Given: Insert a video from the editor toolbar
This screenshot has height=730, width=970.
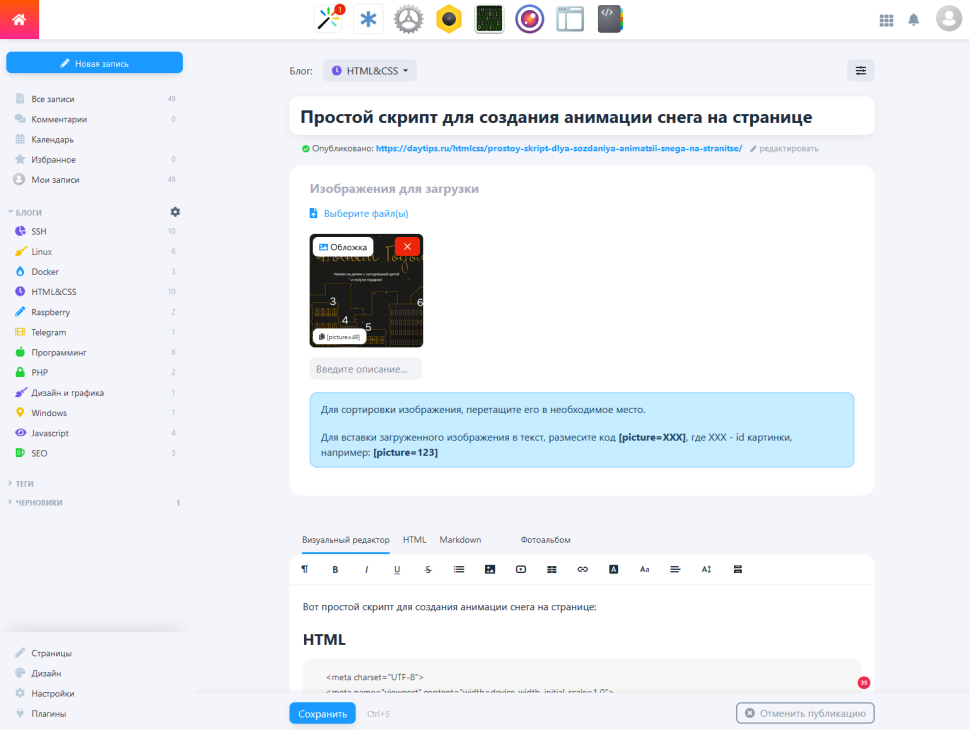Looking at the screenshot, I should coord(521,569).
